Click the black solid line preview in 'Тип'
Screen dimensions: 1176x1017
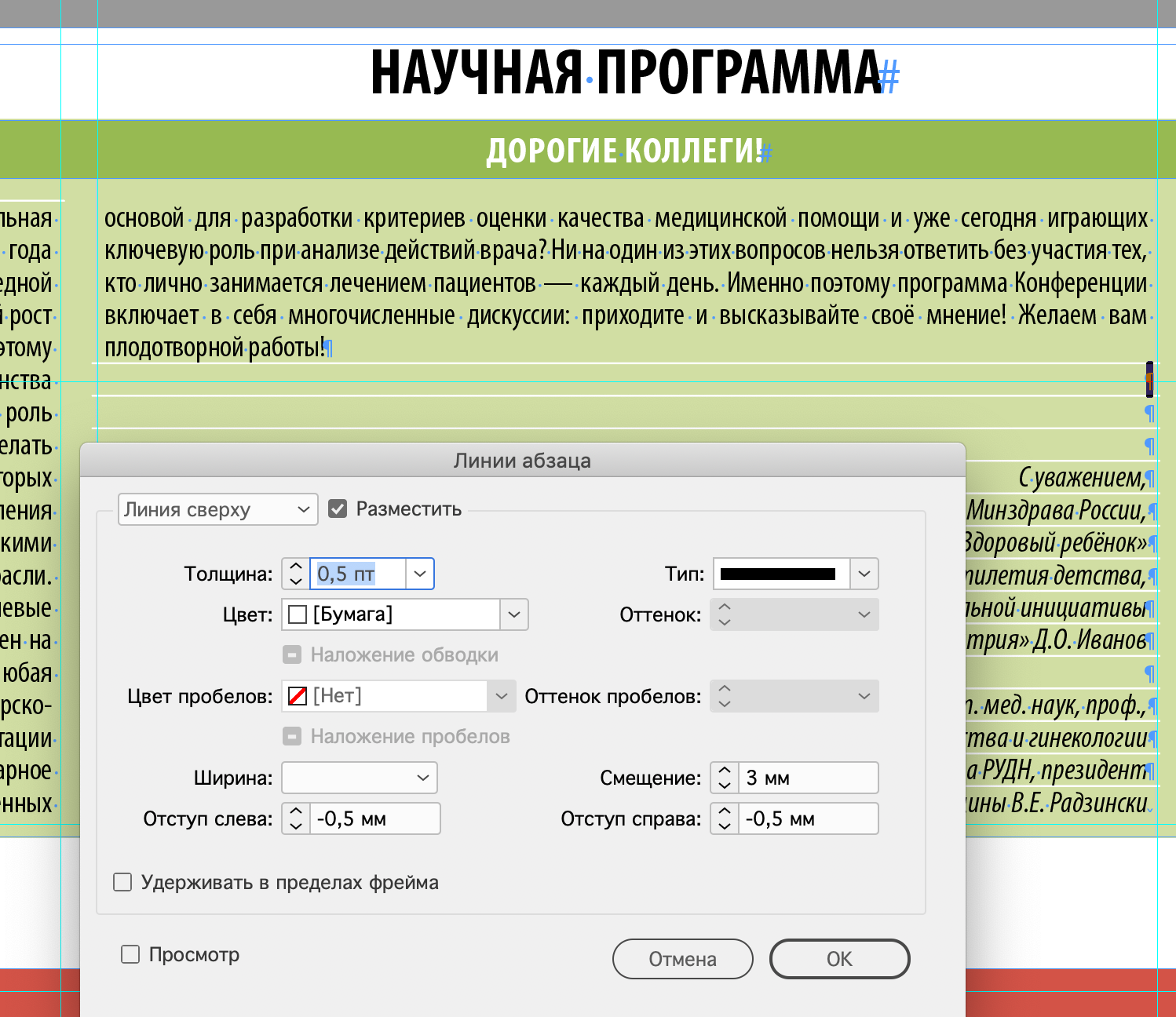pyautogui.click(x=778, y=574)
